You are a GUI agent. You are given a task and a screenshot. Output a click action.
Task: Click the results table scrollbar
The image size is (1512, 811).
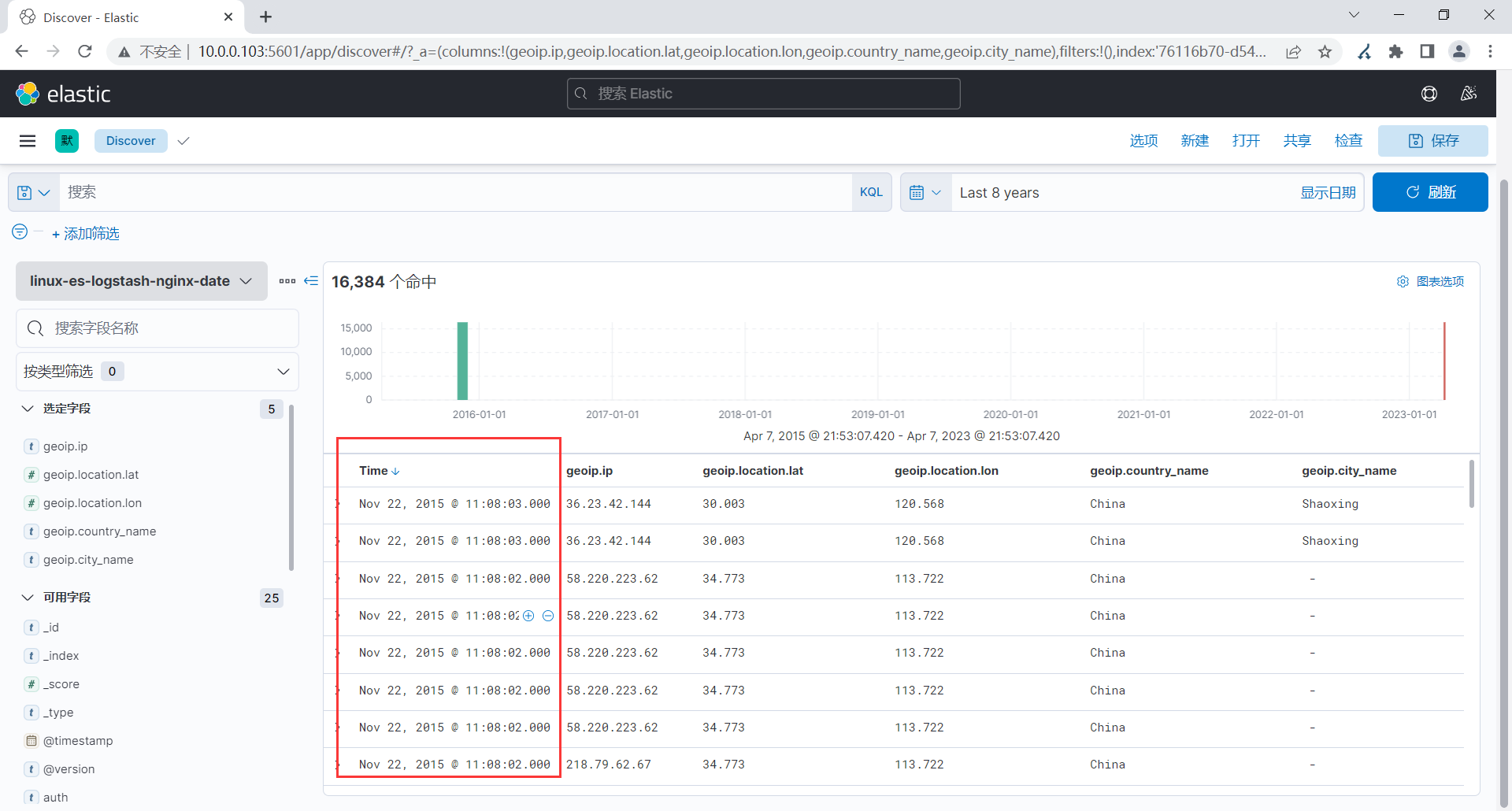click(x=1471, y=484)
